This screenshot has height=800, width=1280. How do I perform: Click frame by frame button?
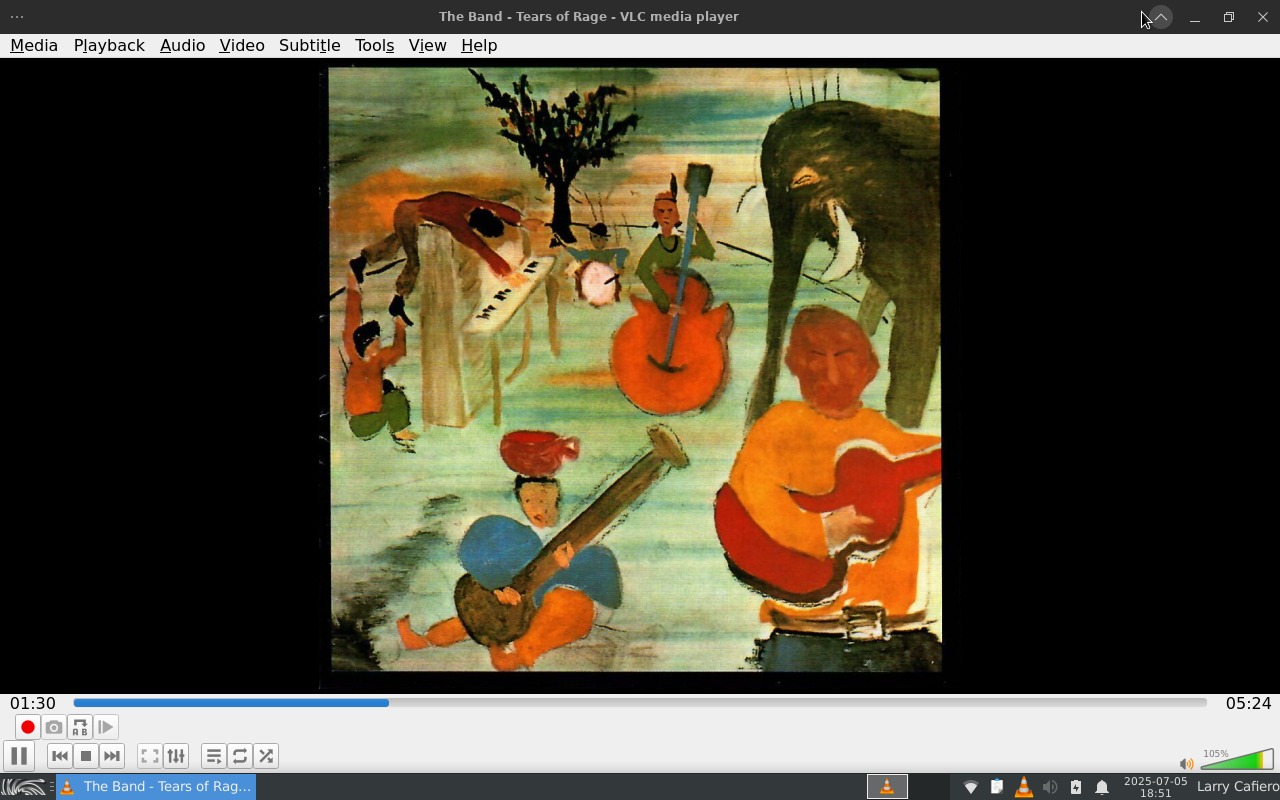106,727
